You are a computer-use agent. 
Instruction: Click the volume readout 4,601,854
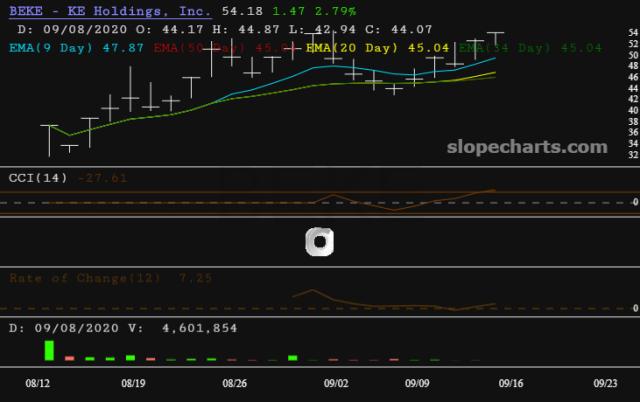pyautogui.click(x=200, y=328)
